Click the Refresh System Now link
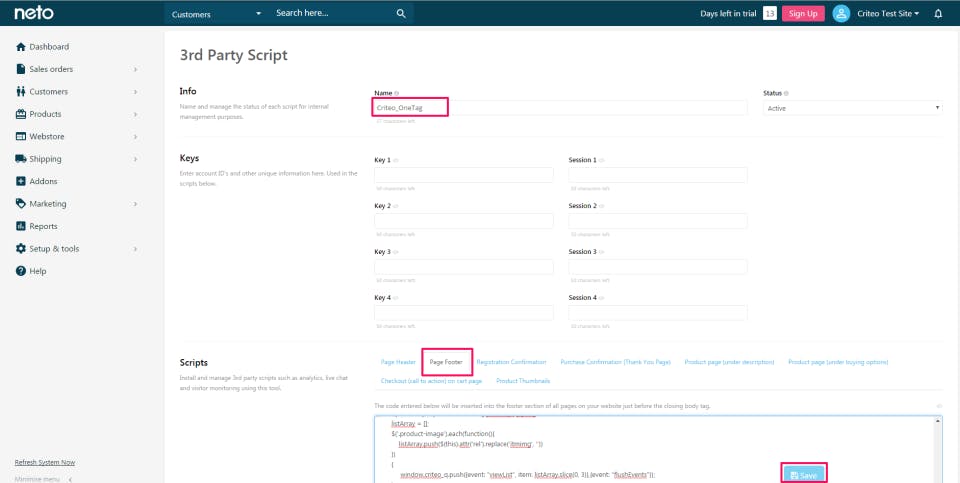Viewport: 960px width, 483px height. click(x=45, y=462)
